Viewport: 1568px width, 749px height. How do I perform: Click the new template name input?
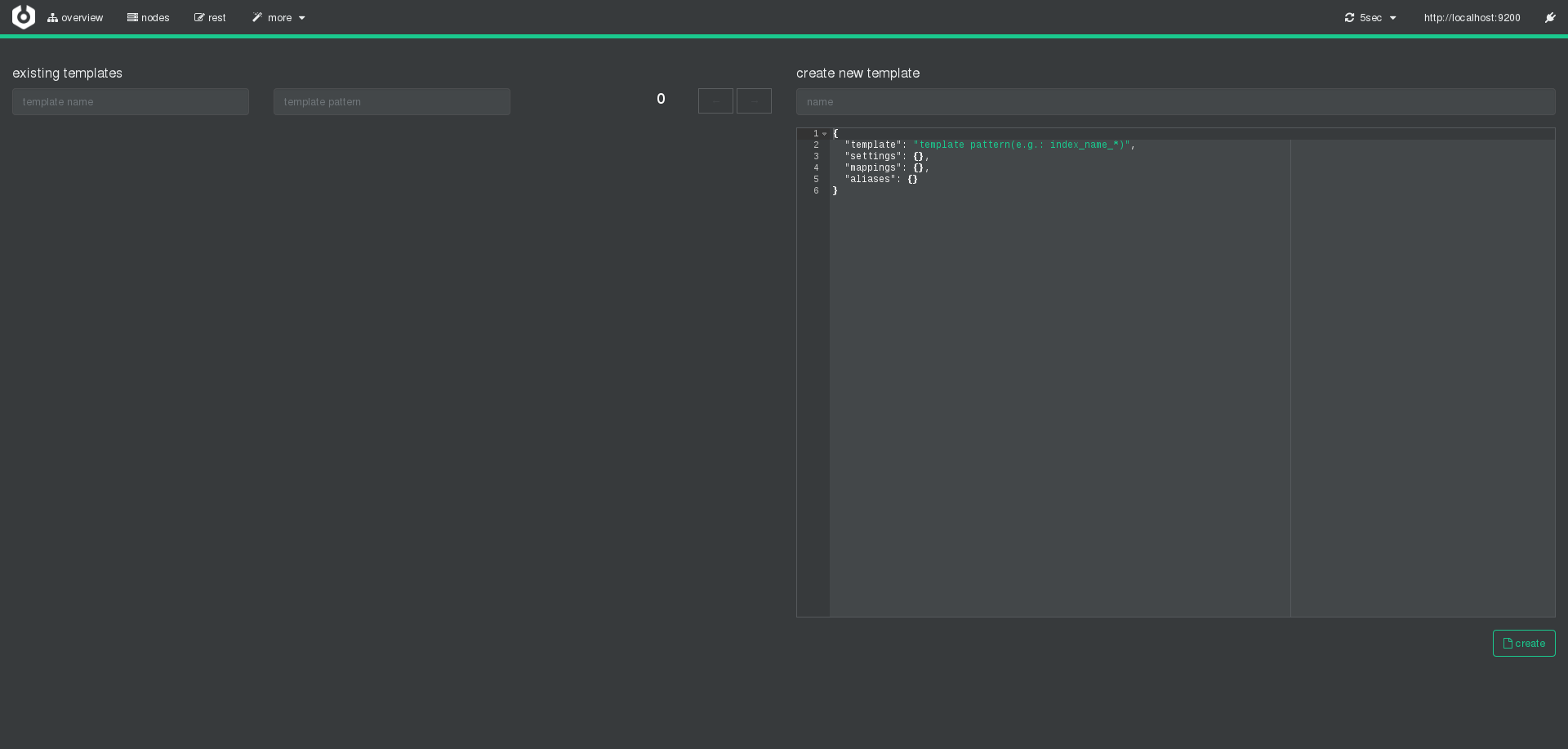pos(1175,102)
